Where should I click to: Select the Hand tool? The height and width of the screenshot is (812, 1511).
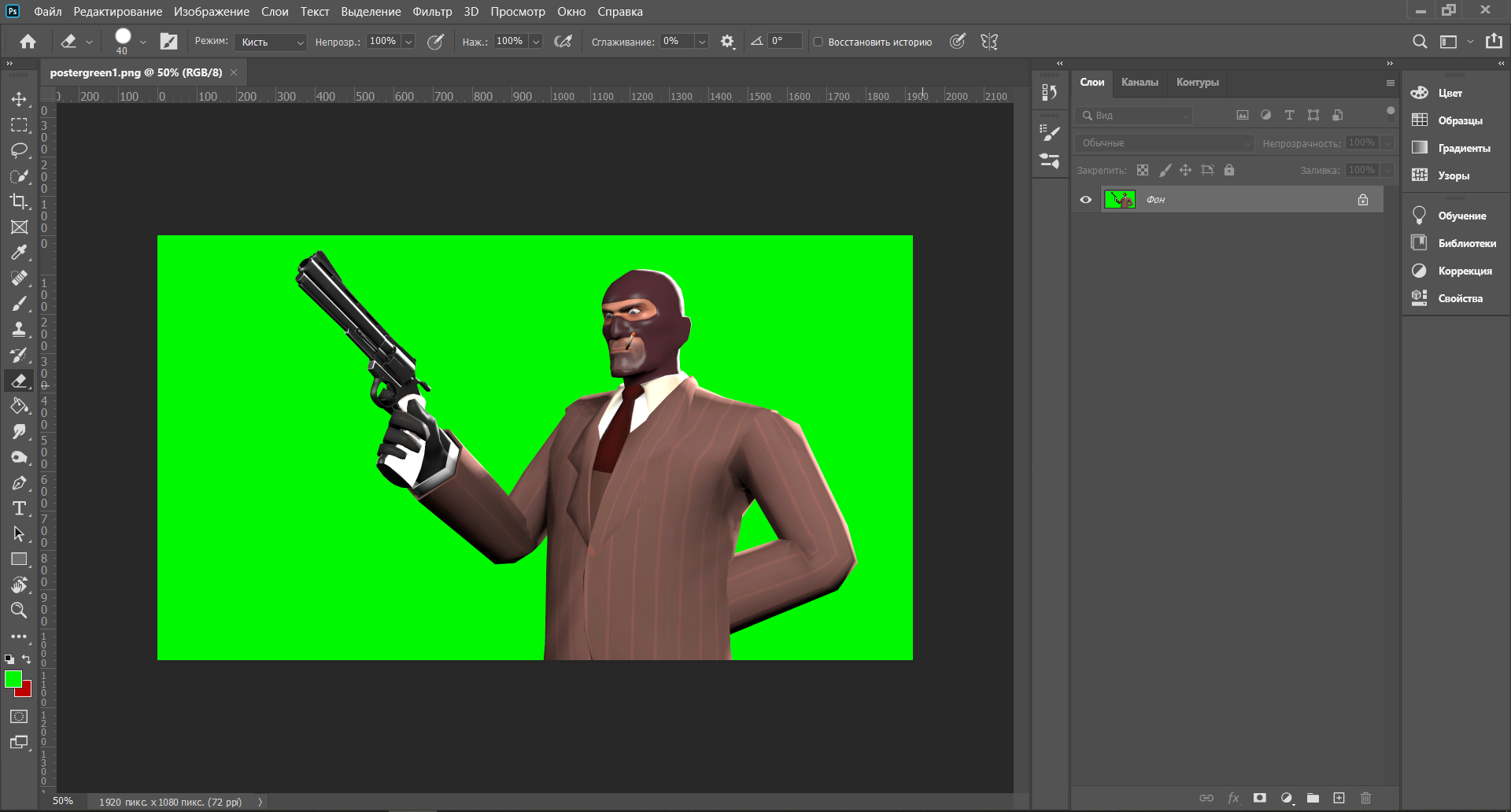click(19, 585)
